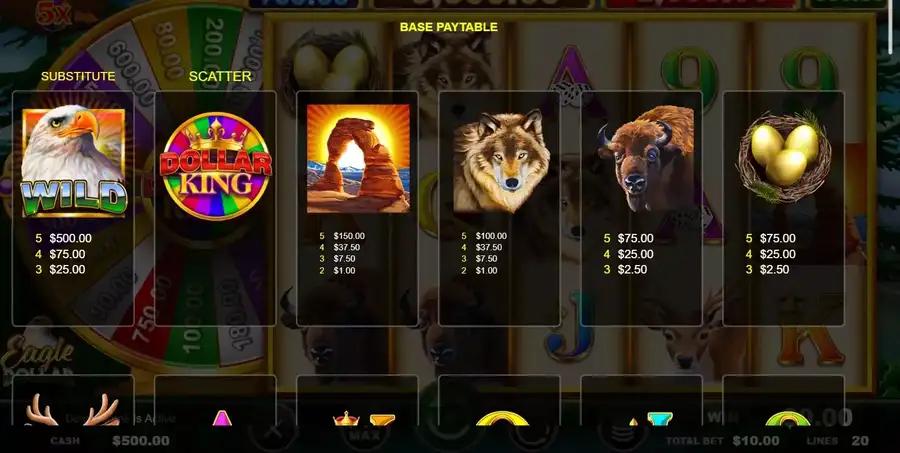Click the SUBSTITUTE label
Screen dimensions: 900x453
pyautogui.click(x=78, y=76)
